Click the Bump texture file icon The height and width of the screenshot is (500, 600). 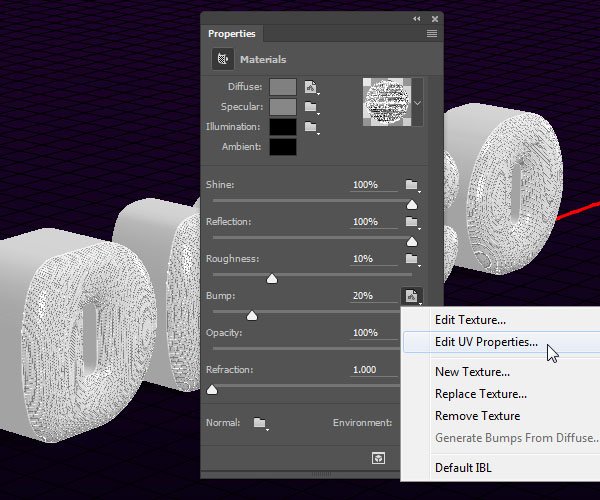coord(412,296)
